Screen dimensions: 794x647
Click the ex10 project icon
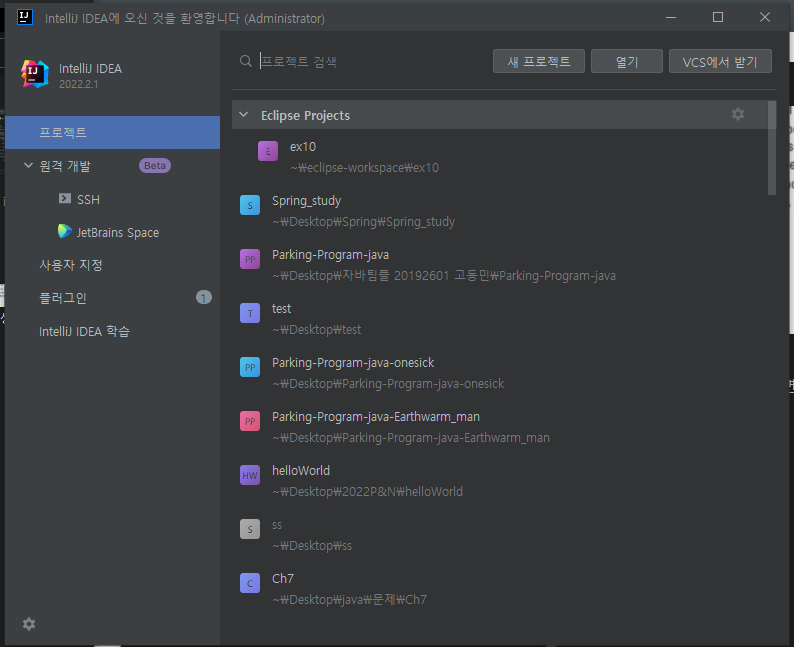[268, 151]
